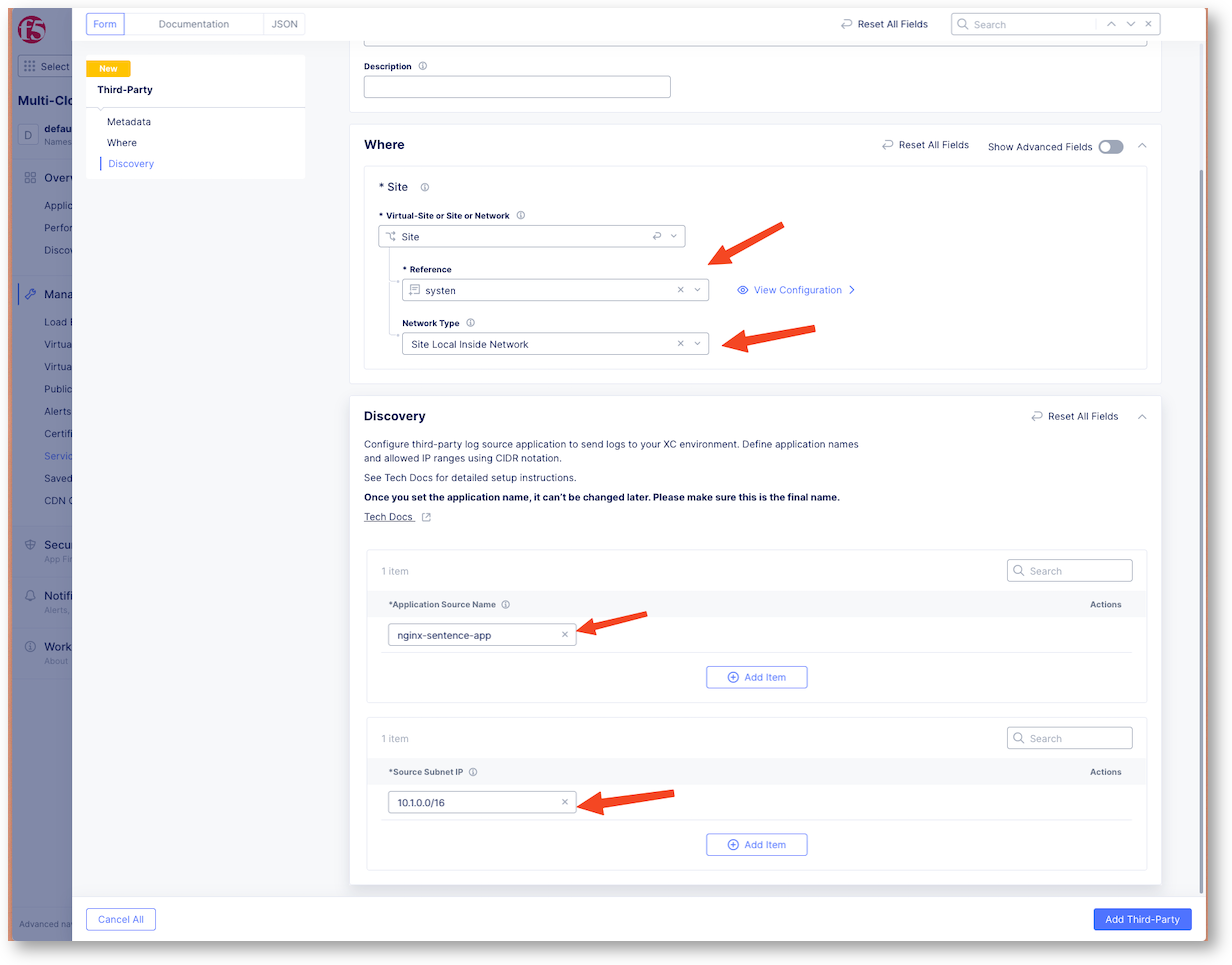Add Item under Source Subnet IP

[x=757, y=844]
